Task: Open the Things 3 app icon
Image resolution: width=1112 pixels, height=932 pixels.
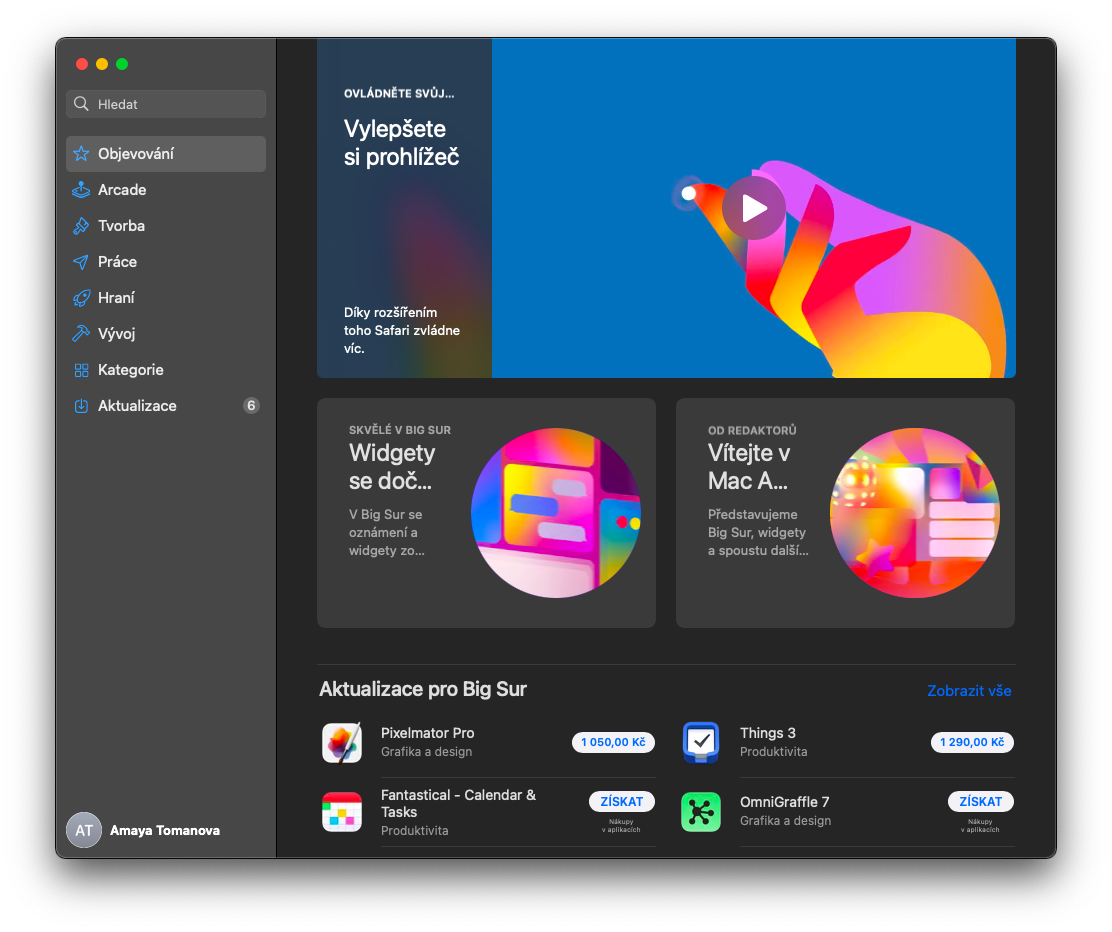Action: point(701,743)
